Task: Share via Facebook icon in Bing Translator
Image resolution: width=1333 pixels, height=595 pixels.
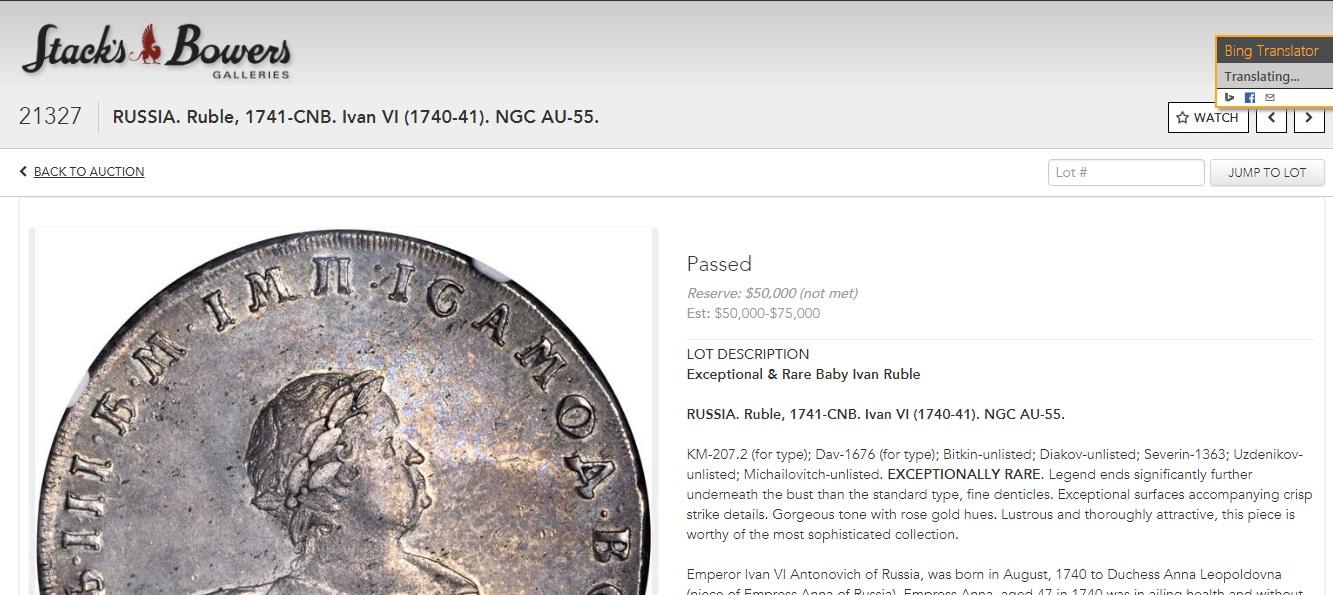Action: click(1250, 97)
